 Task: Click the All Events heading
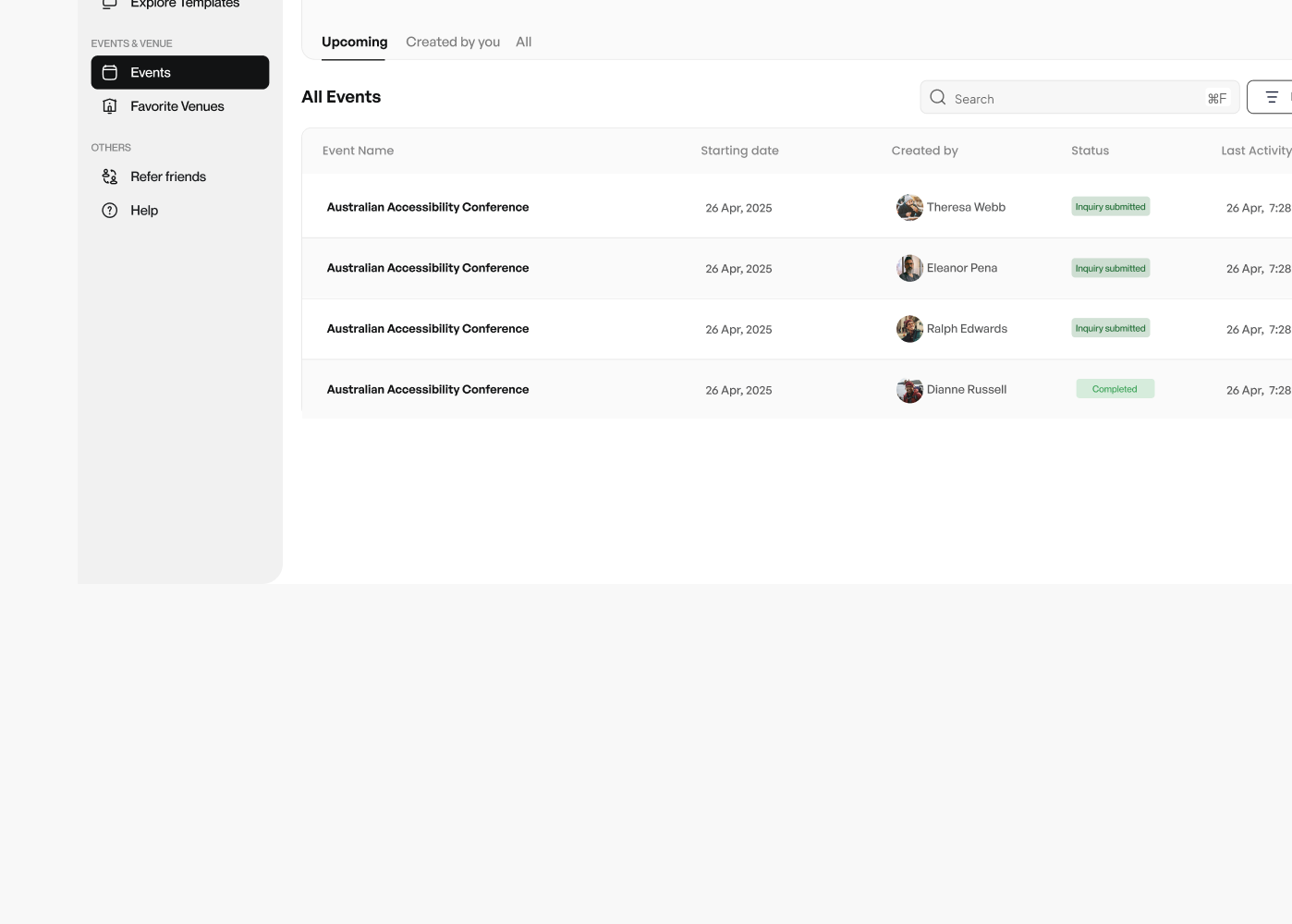(341, 97)
